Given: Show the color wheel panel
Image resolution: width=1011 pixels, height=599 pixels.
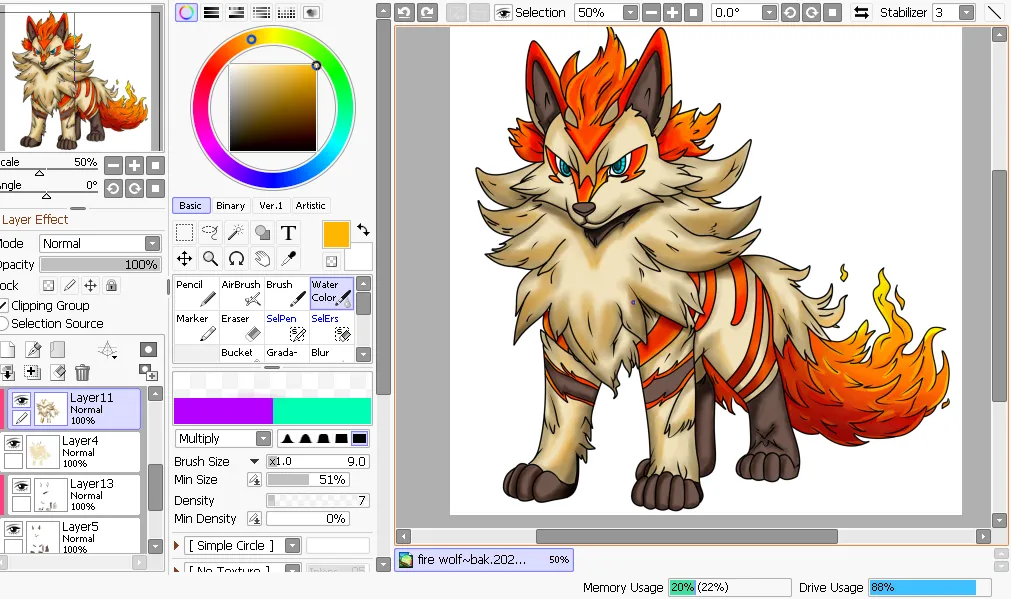Looking at the screenshot, I should (x=186, y=12).
